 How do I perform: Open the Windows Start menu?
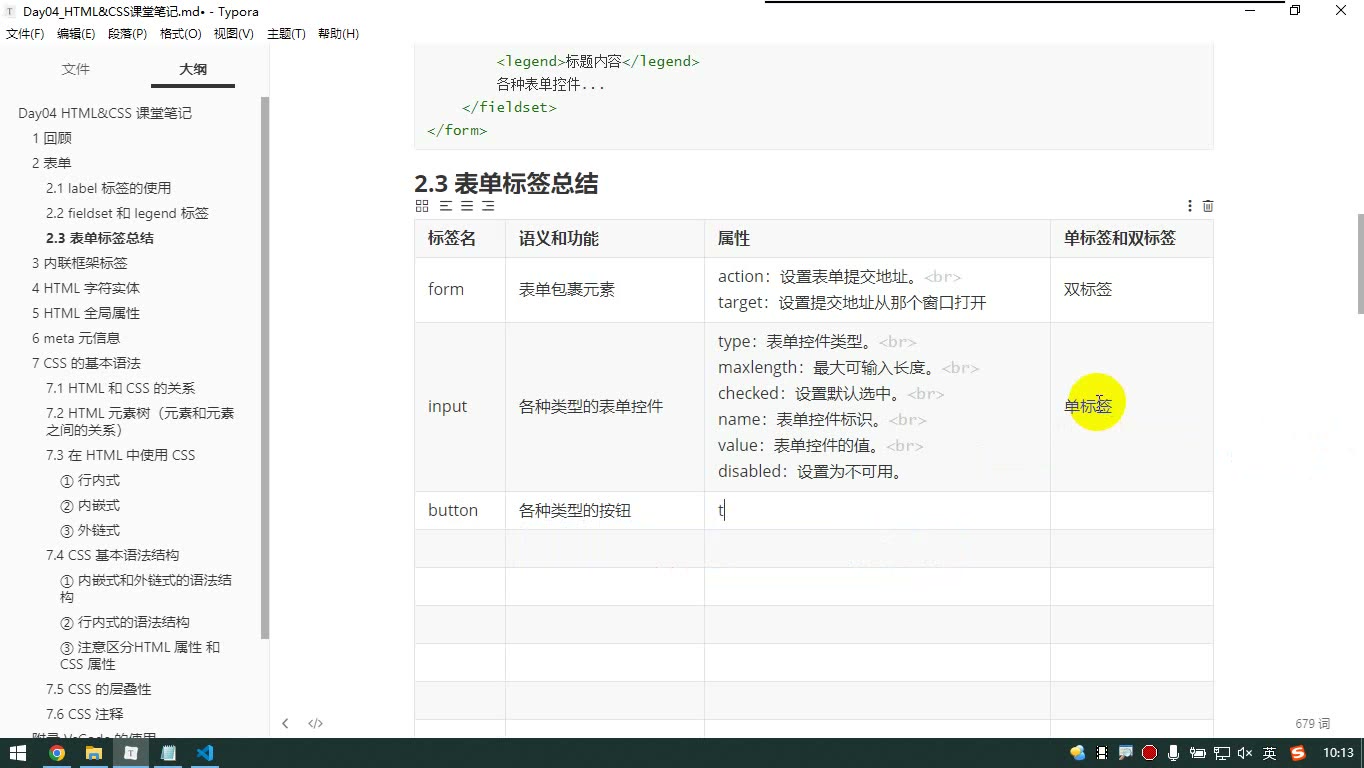click(x=17, y=753)
